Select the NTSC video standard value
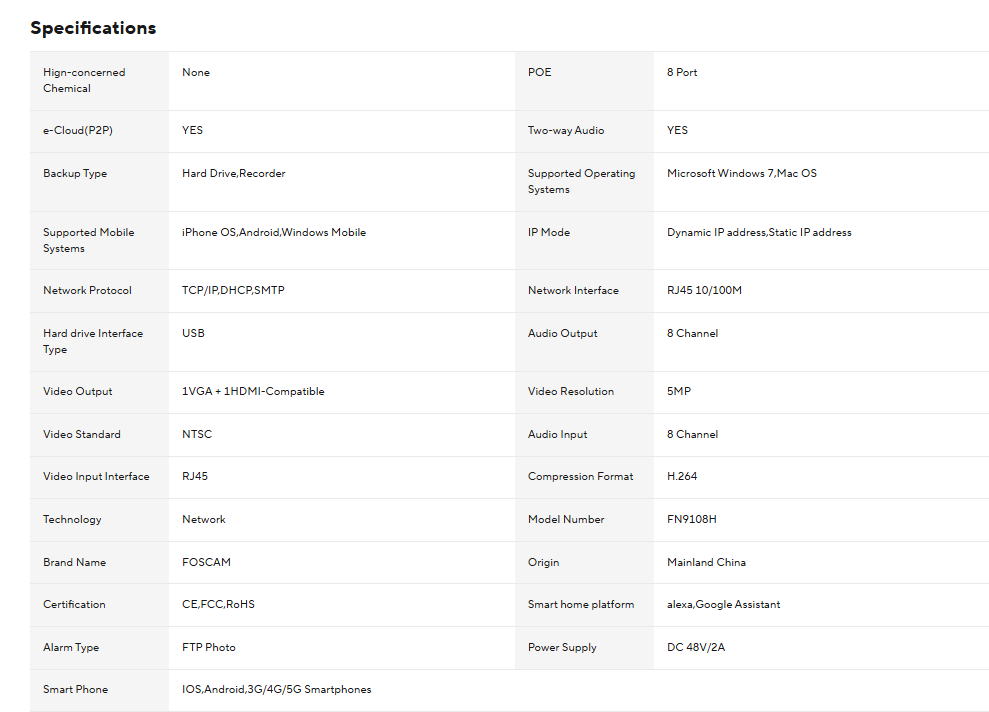The width and height of the screenshot is (989, 712). (197, 434)
